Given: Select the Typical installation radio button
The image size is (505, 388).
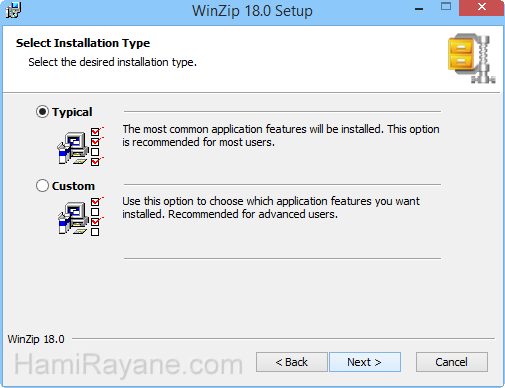Looking at the screenshot, I should (x=42, y=112).
